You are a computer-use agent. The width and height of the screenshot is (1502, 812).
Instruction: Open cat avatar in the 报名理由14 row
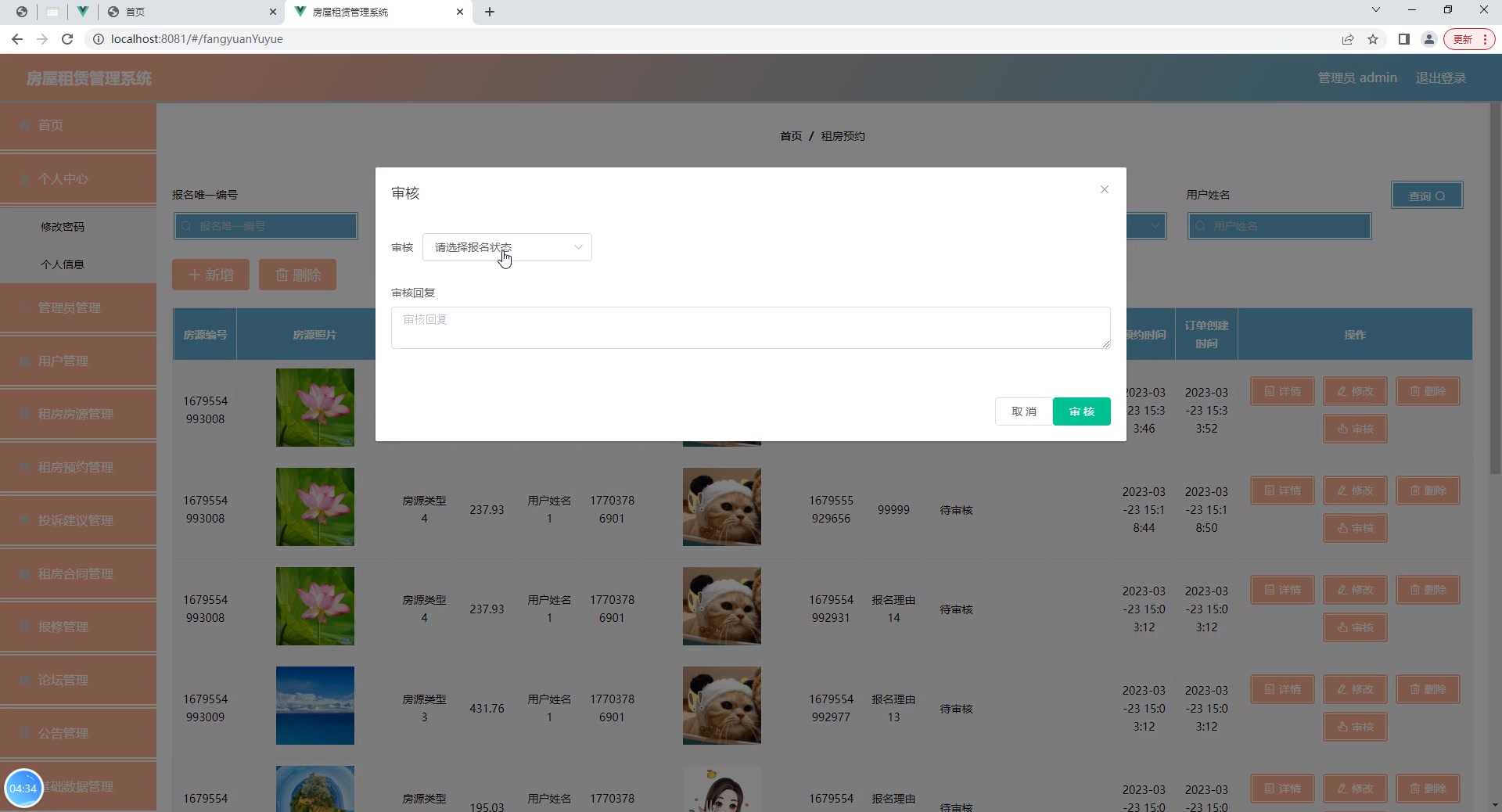(722, 606)
